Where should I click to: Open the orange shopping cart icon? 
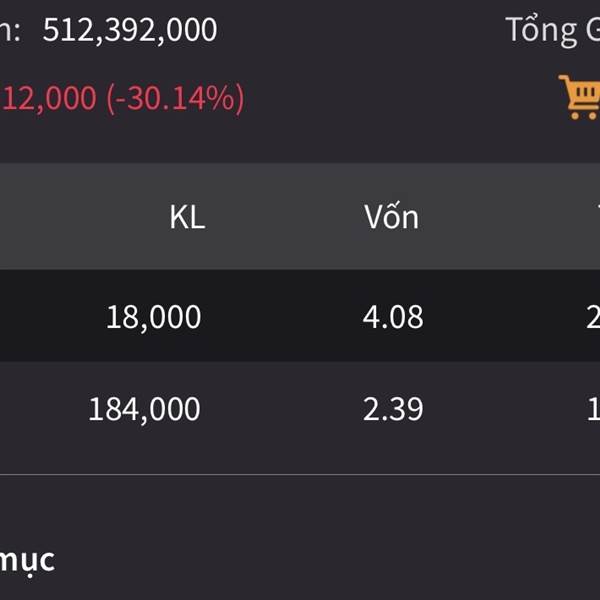click(x=581, y=97)
